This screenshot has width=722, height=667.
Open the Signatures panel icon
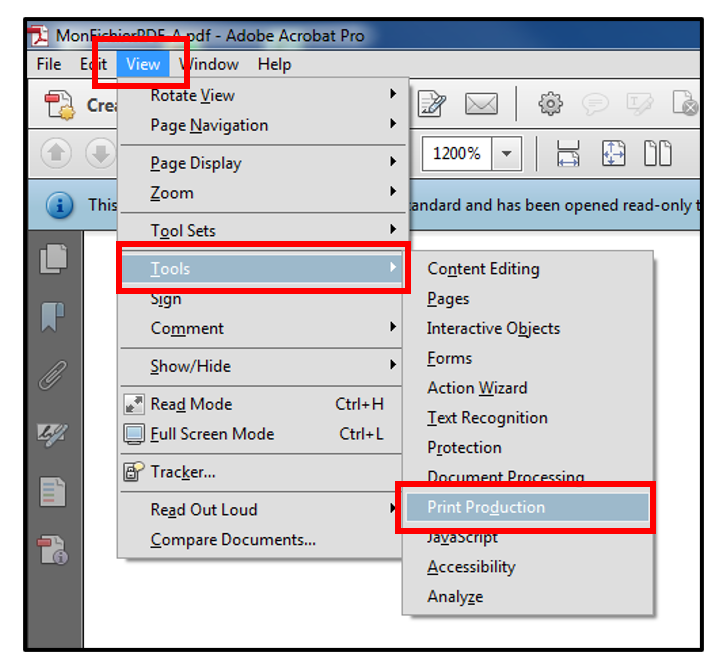pos(54,433)
